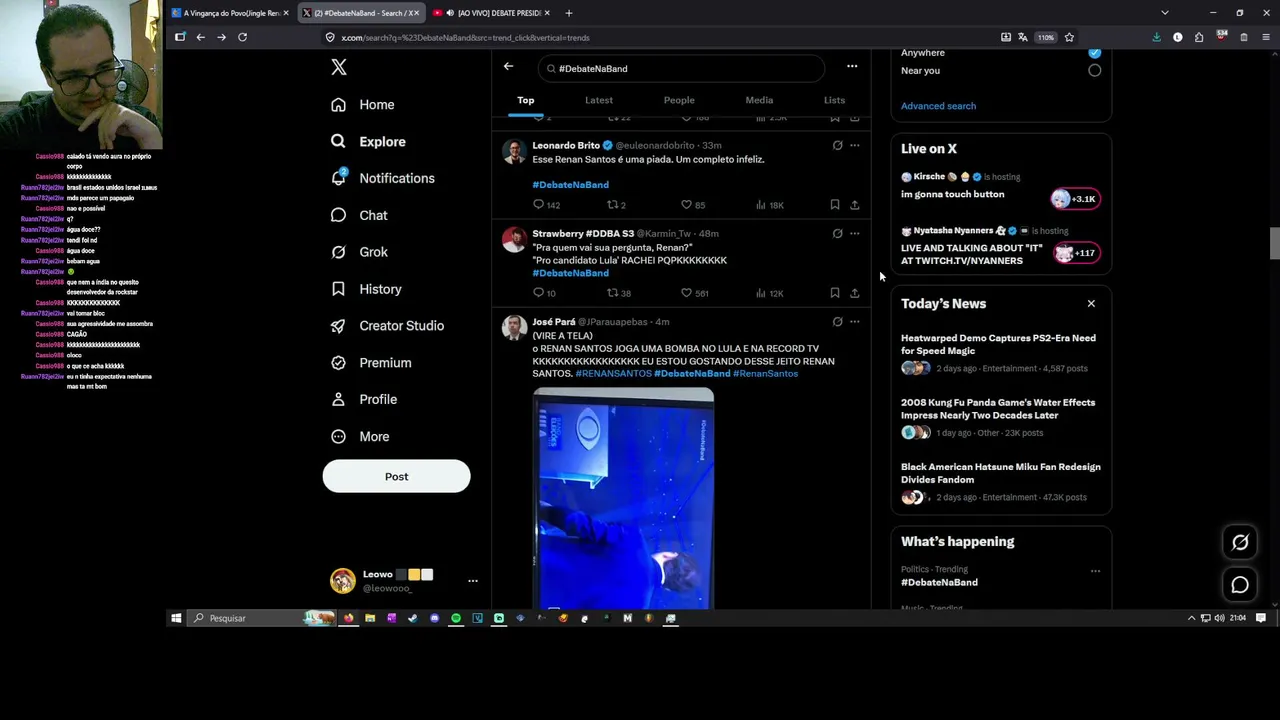Bookmark Leonardo Brito's post

[x=835, y=205]
